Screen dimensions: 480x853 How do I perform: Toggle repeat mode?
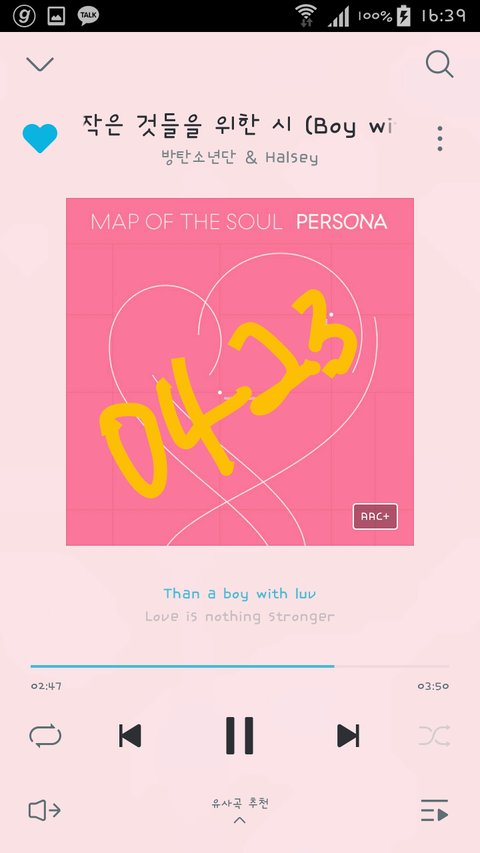(x=45, y=735)
